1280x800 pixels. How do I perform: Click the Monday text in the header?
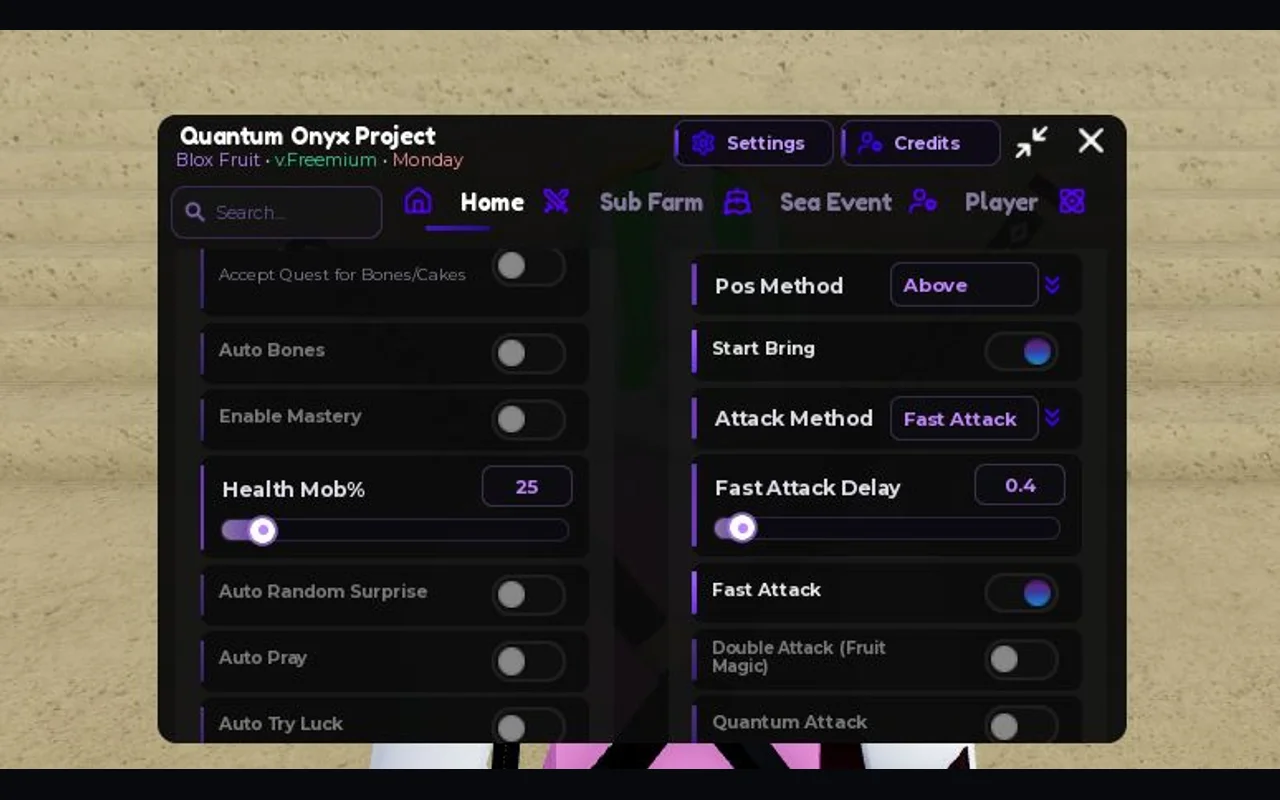[x=428, y=160]
